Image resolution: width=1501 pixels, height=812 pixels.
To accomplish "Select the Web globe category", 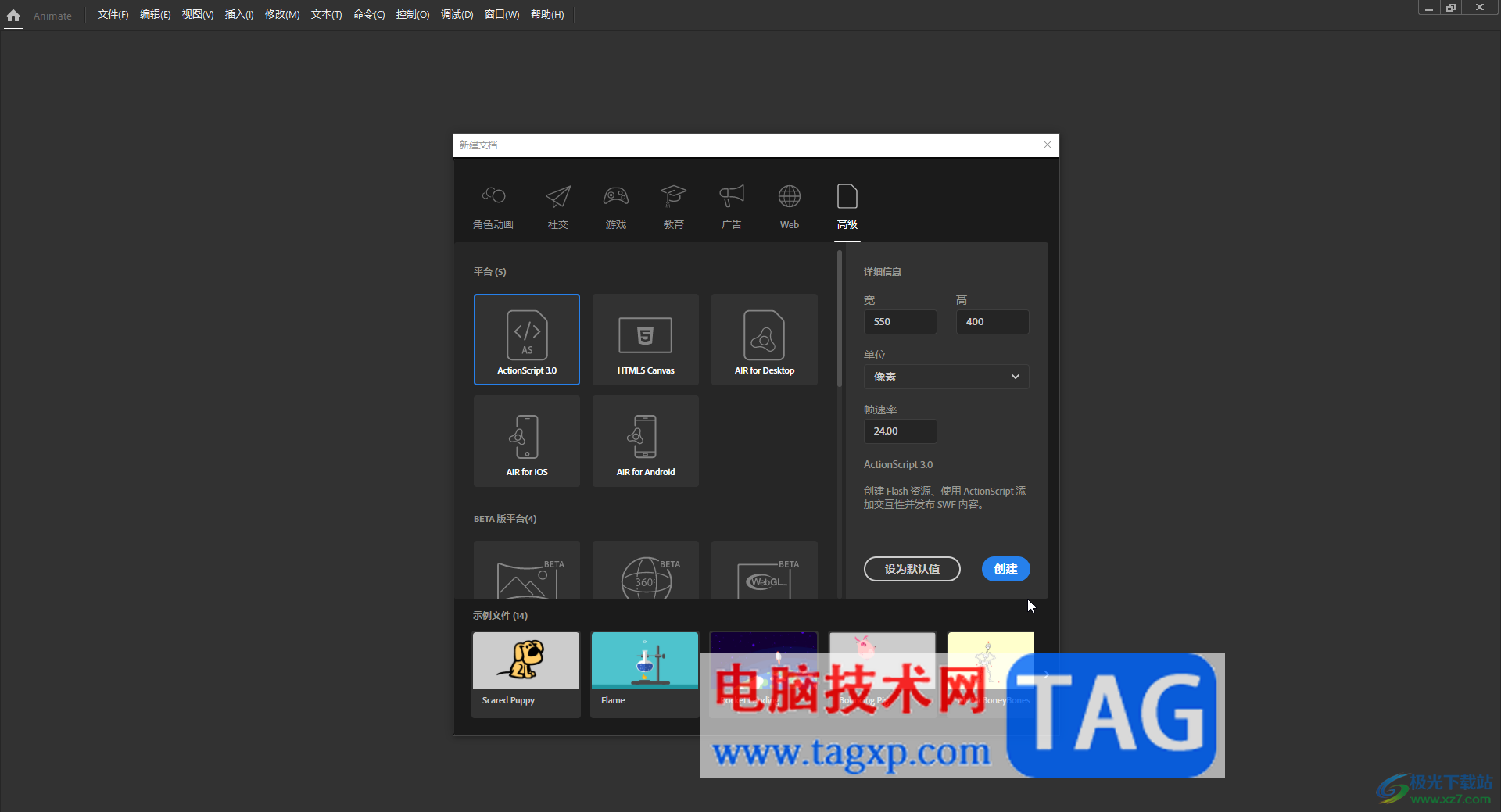I will pyautogui.click(x=790, y=207).
